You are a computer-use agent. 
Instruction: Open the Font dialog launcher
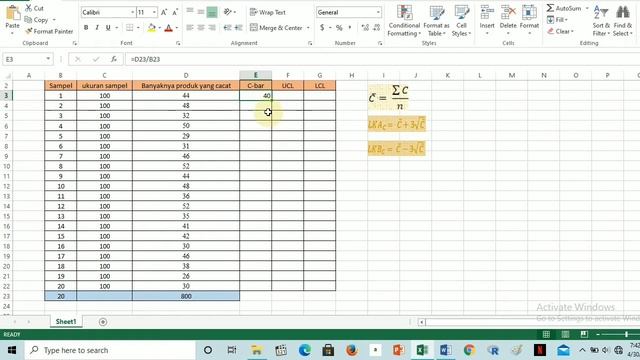[x=178, y=43]
